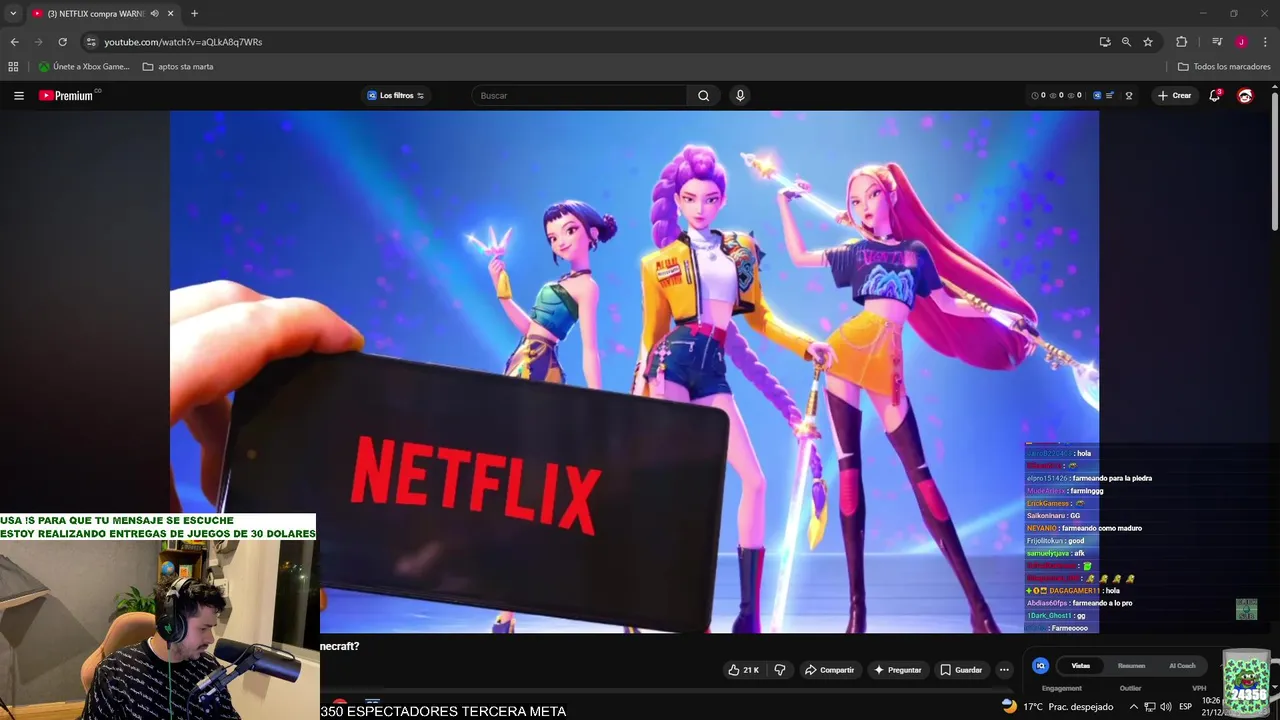1280x720 pixels.
Task: Reload the page
Action: coord(62,42)
